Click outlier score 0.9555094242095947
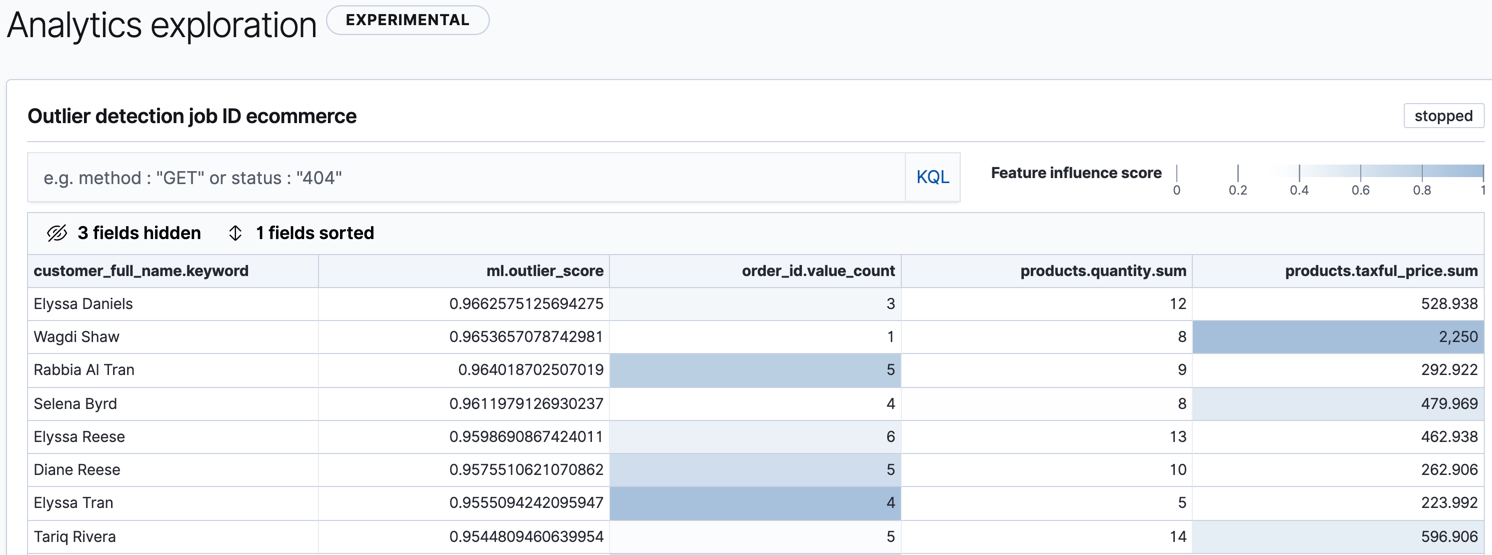Viewport: 1492px width, 555px height. coord(464,503)
